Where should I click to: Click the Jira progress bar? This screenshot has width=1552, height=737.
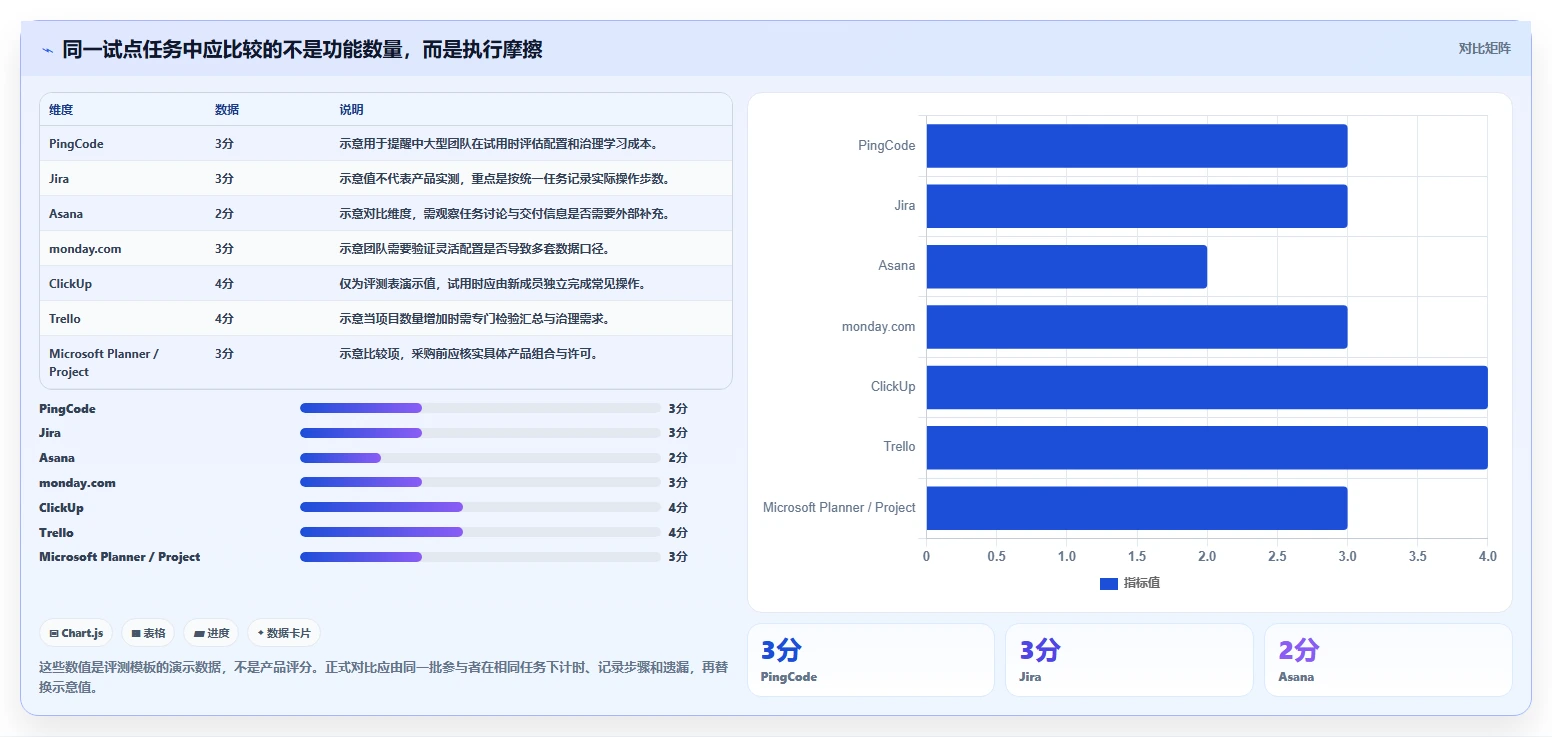480,433
